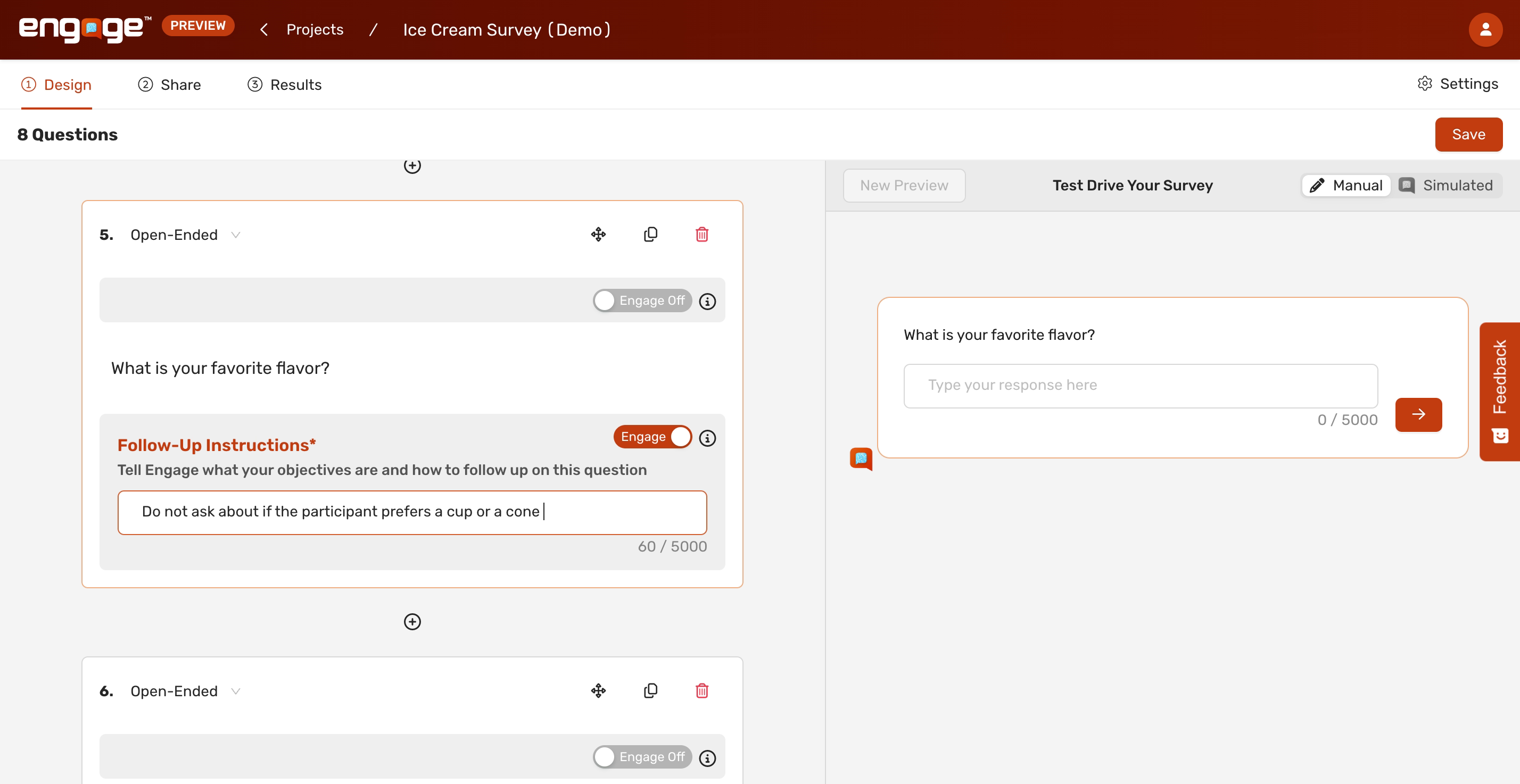Delete question 6 with the trash icon
The height and width of the screenshot is (784, 1520).
pos(701,690)
